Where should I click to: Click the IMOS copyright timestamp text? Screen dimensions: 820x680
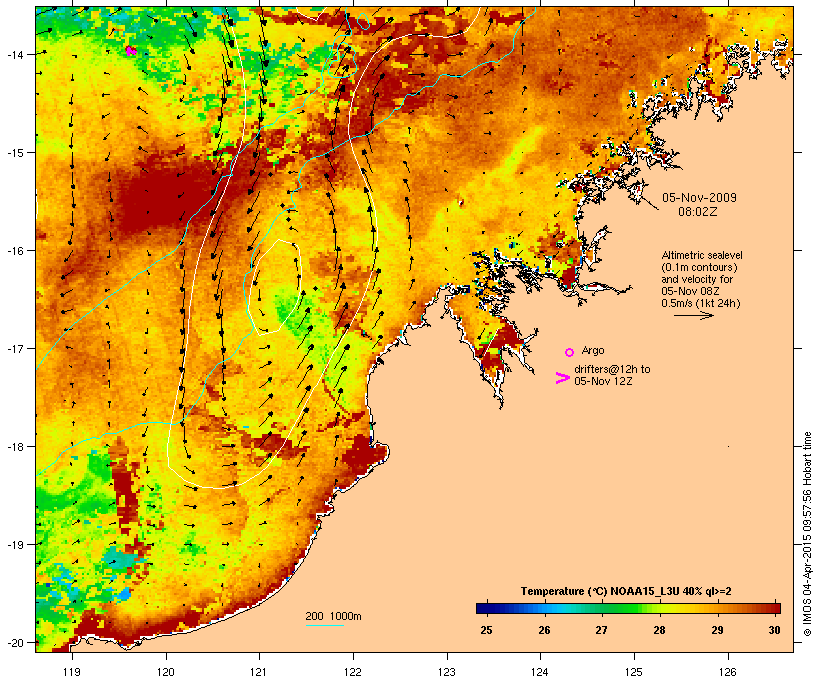pos(807,534)
